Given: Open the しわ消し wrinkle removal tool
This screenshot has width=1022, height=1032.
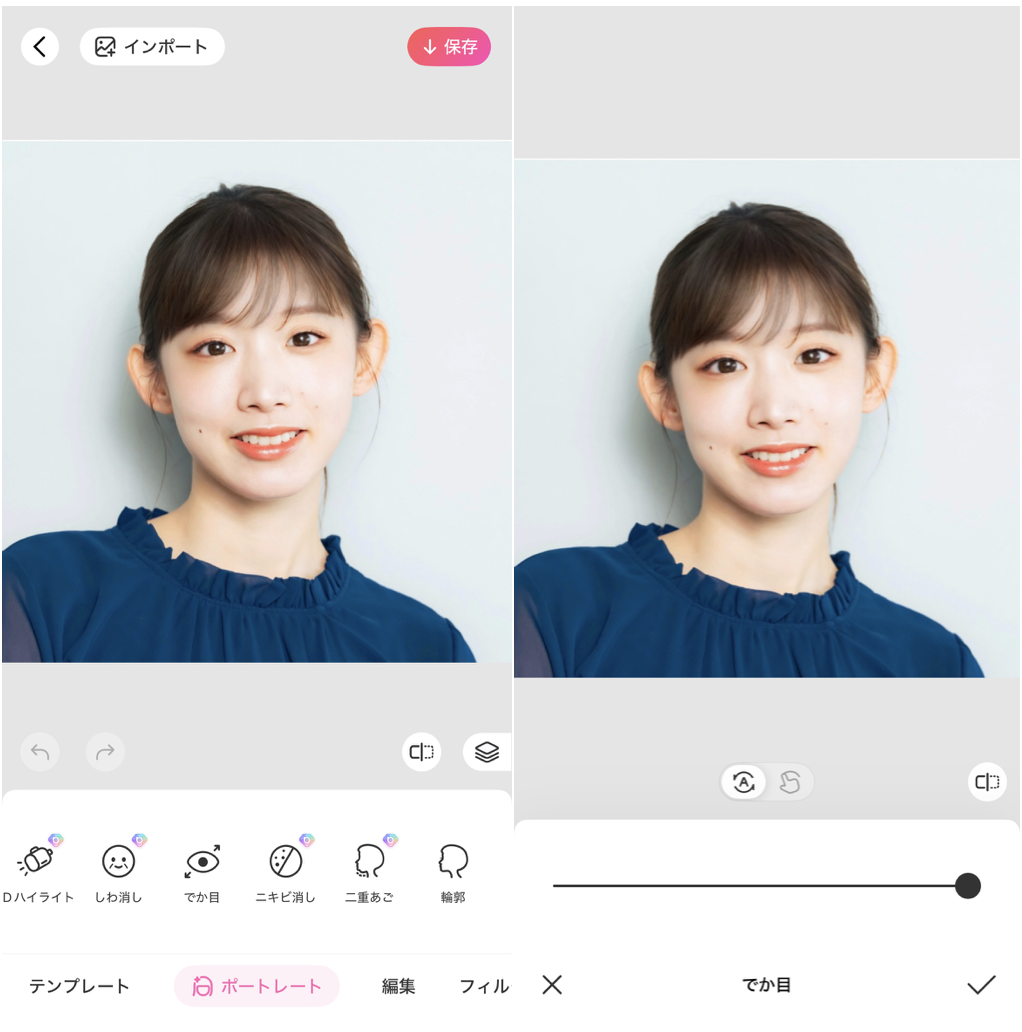Looking at the screenshot, I should click(x=117, y=868).
